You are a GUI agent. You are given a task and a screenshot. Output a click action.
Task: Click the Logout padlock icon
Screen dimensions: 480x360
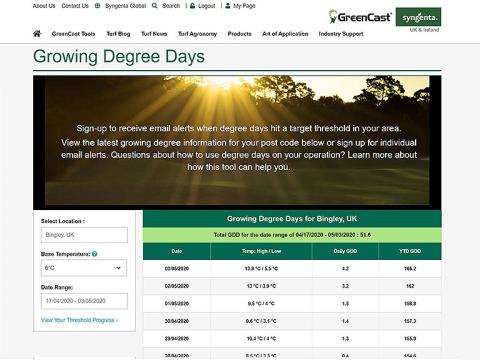193,6
